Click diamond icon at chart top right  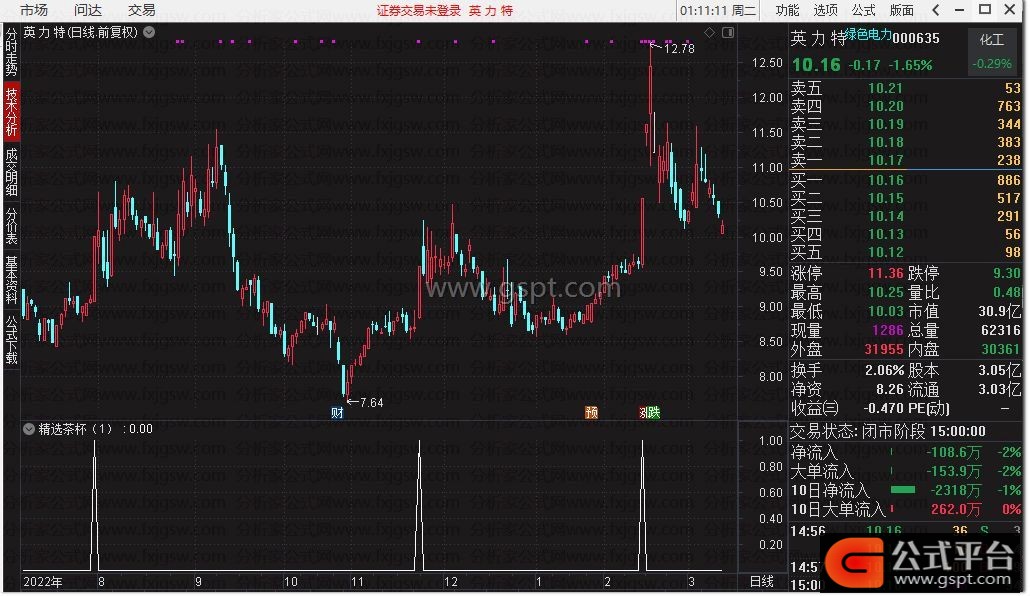click(709, 32)
